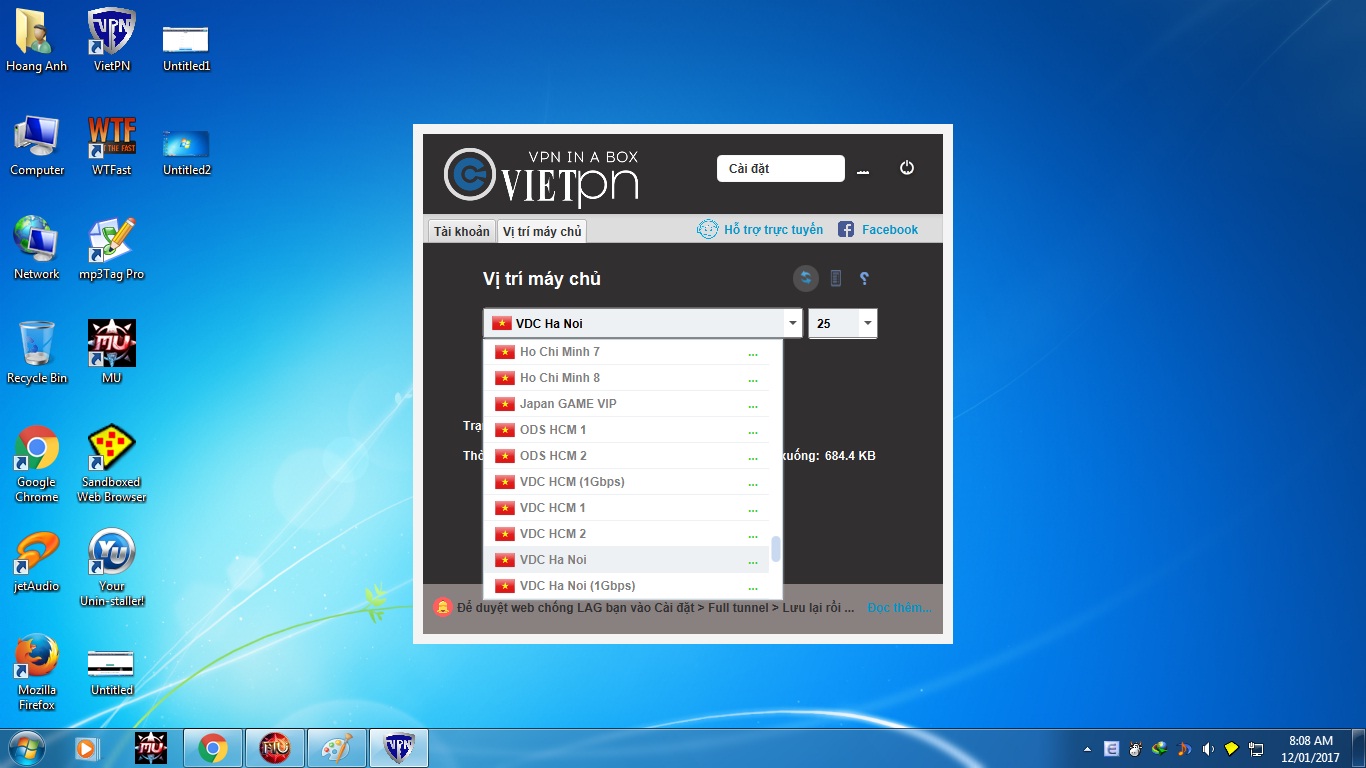
Task: Pick VDC HCM (1Gbps) server
Action: tap(627, 482)
